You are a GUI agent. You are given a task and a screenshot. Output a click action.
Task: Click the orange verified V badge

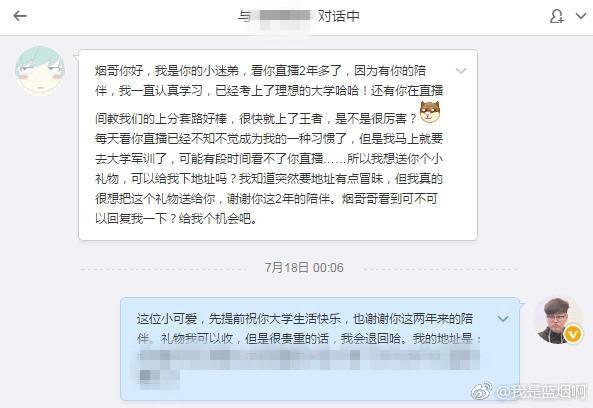point(573,334)
